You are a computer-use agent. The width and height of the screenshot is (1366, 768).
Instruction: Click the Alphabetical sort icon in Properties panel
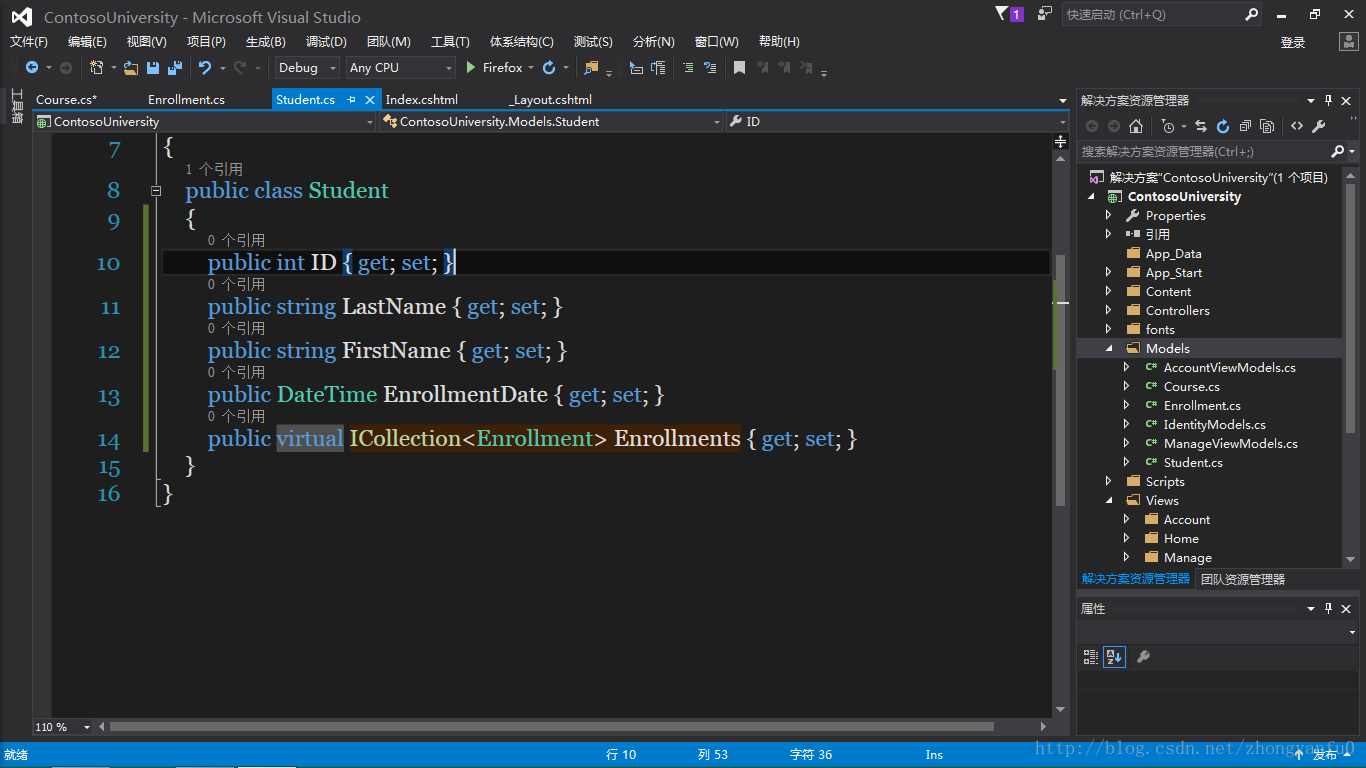tap(1114, 657)
